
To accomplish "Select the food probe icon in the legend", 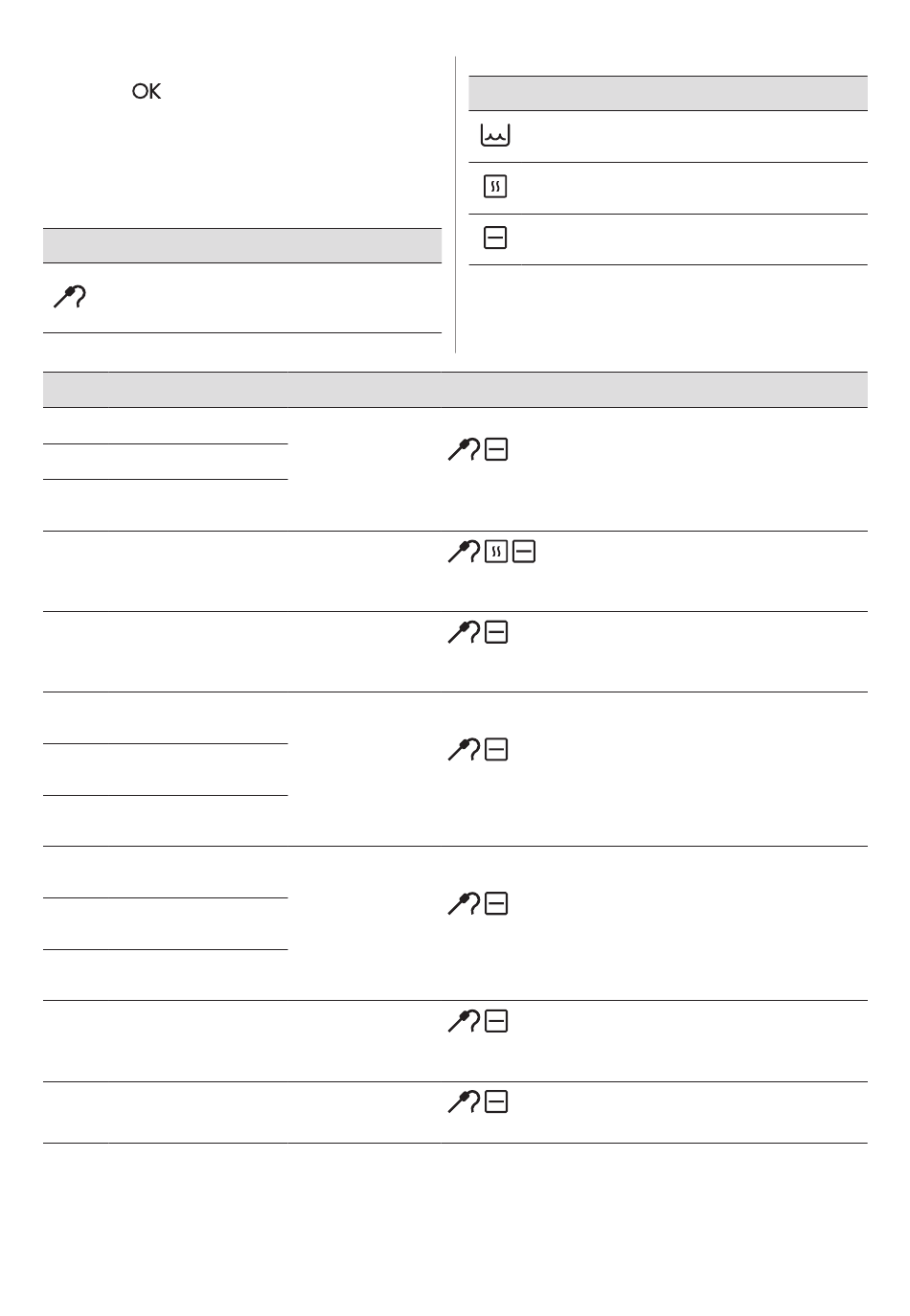I will (68, 298).
